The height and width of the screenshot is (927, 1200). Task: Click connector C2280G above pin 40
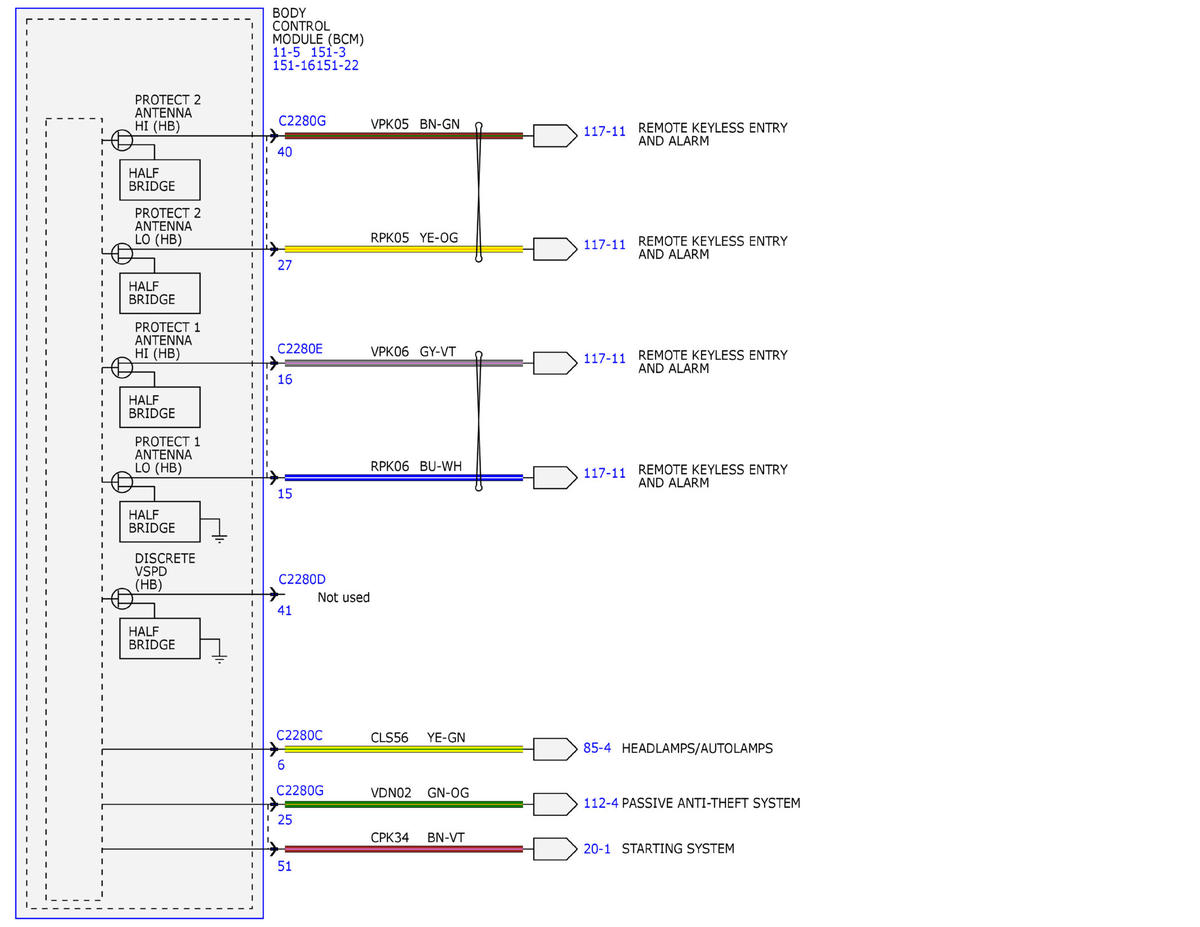click(301, 121)
